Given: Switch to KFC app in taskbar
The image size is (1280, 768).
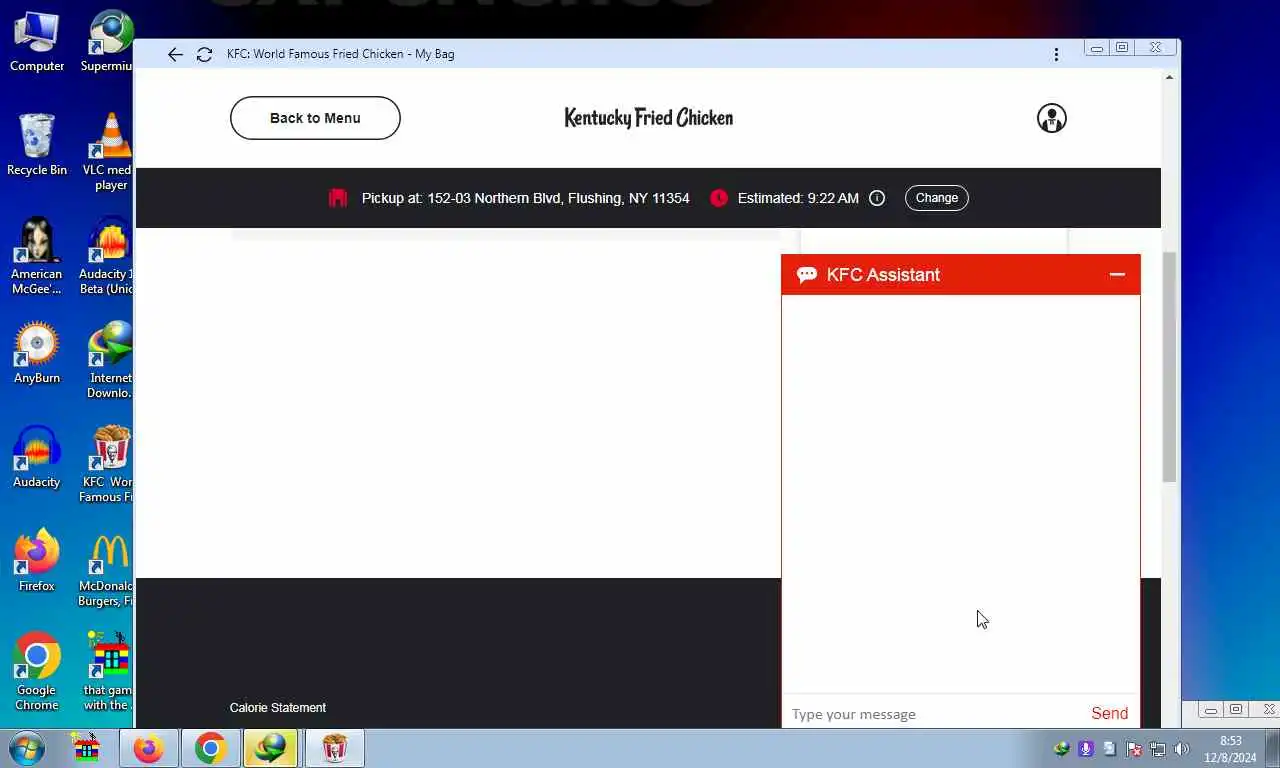Looking at the screenshot, I should pyautogui.click(x=335, y=748).
